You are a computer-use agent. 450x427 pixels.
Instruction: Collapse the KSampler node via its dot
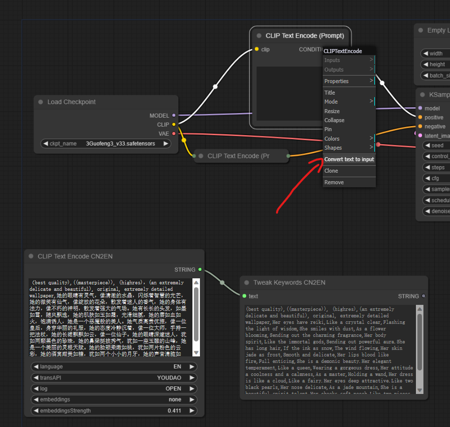[x=422, y=95]
